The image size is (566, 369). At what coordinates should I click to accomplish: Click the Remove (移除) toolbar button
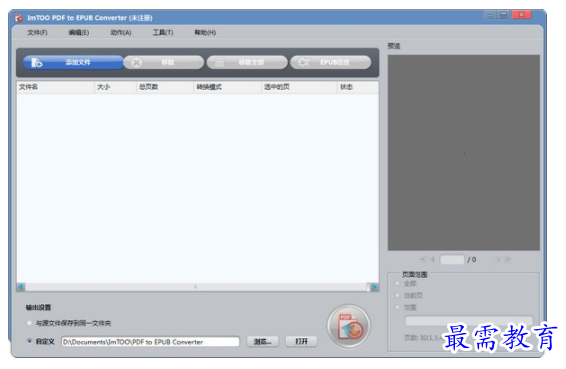click(x=164, y=62)
